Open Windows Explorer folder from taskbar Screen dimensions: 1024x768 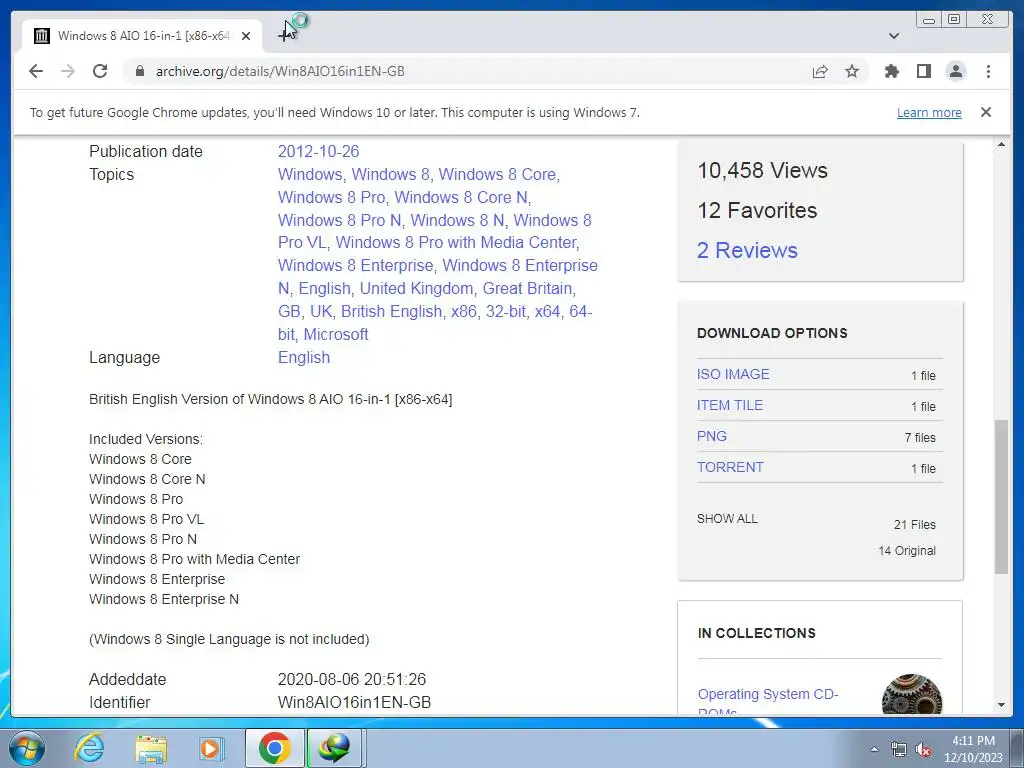click(x=151, y=748)
